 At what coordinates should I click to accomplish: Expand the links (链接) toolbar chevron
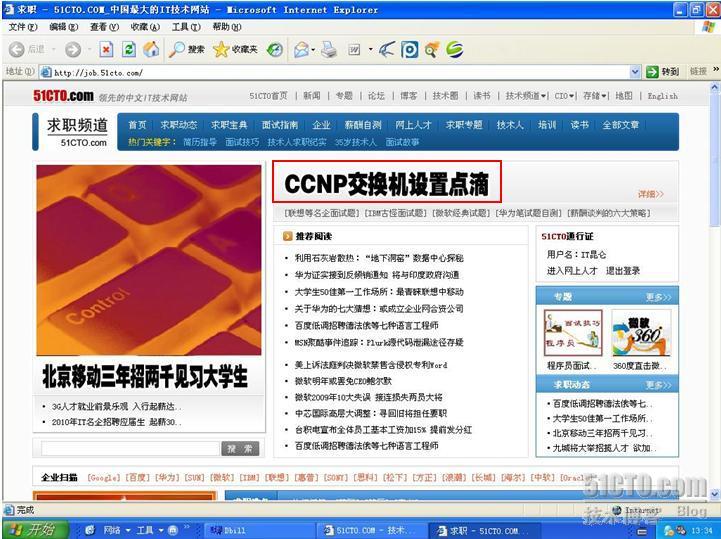[715, 70]
